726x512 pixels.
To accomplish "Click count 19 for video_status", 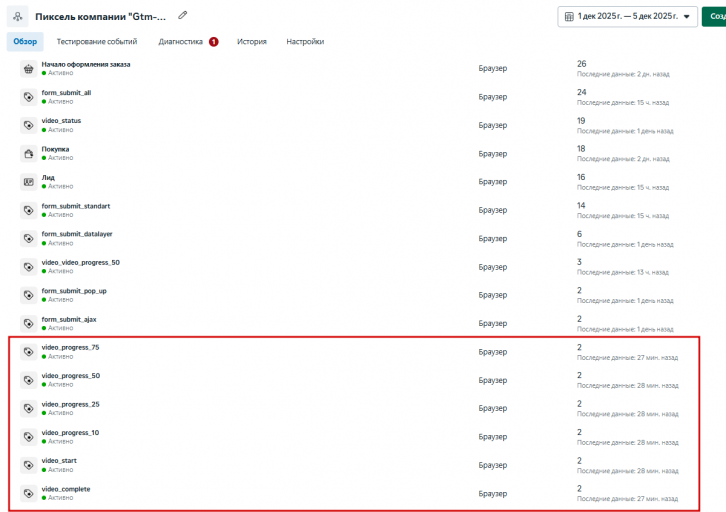I will [x=581, y=120].
